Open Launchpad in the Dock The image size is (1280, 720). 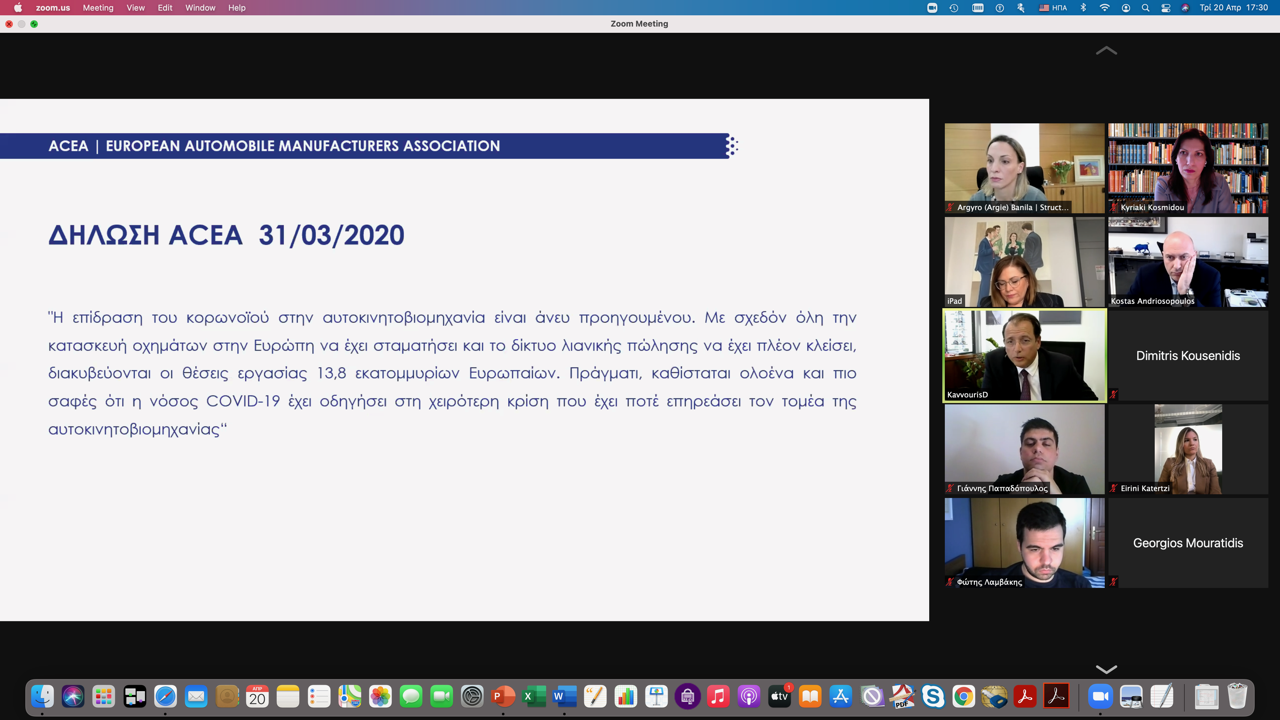(104, 696)
